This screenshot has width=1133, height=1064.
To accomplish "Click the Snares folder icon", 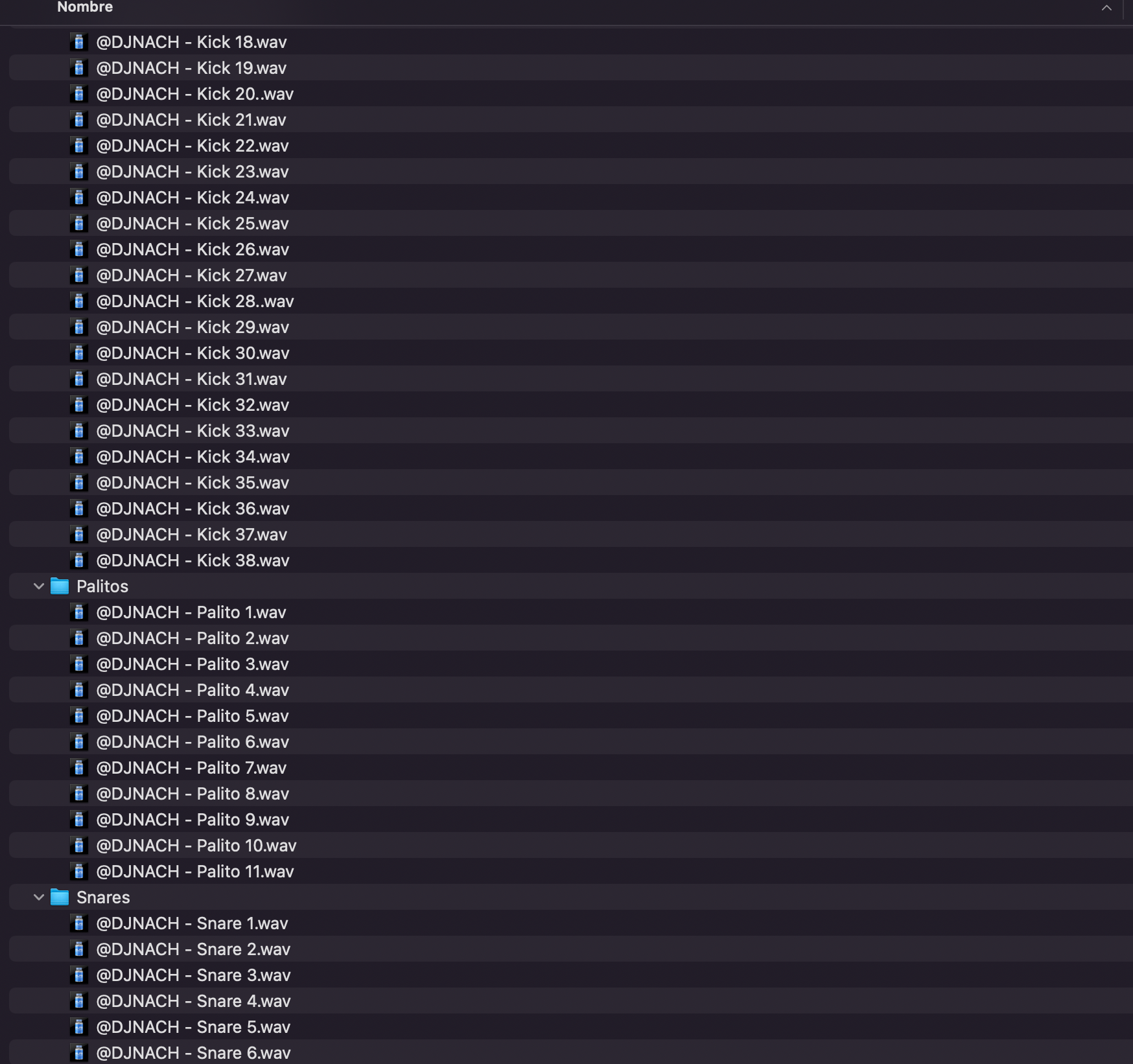I will tap(60, 897).
